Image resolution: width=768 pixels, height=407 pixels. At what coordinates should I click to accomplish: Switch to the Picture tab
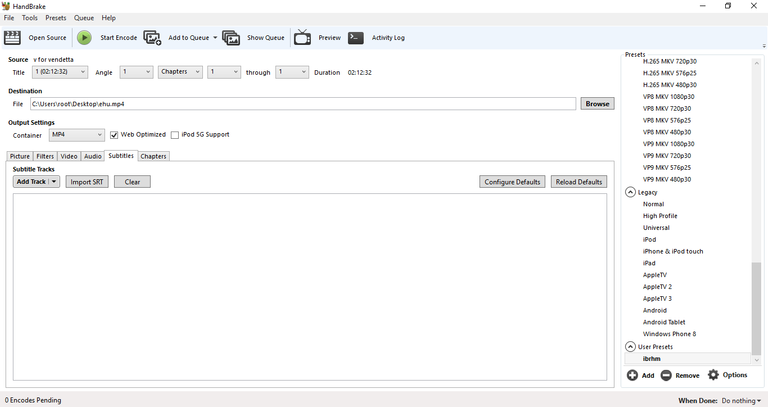pyautogui.click(x=20, y=156)
